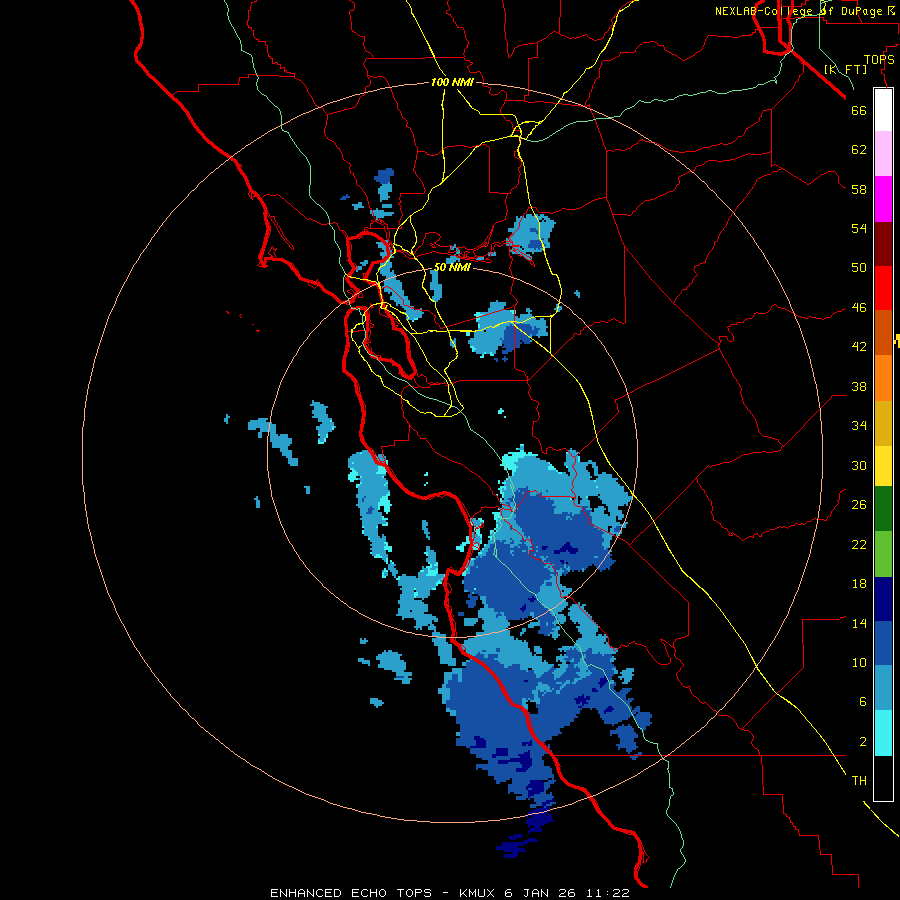Click the legend value '62'
Image resolution: width=900 pixels, height=900 pixels.
[859, 150]
